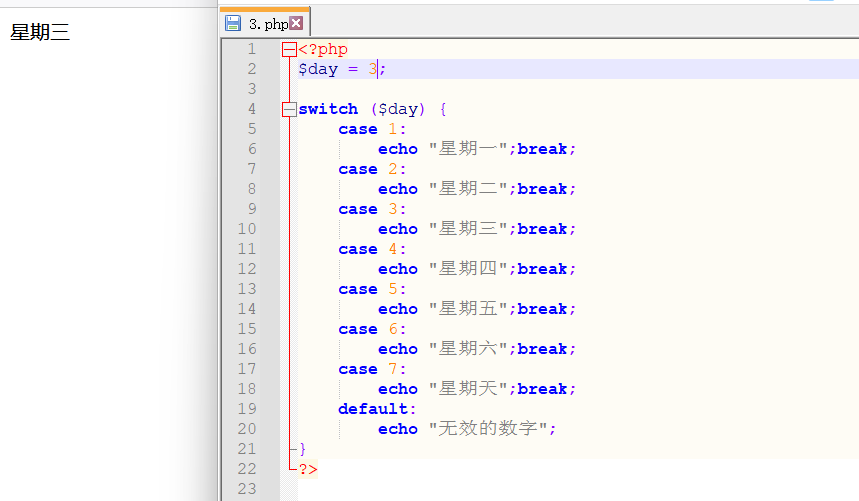This screenshot has width=859, height=501.
Task: Click the closing brace on line 21
Action: (x=302, y=450)
